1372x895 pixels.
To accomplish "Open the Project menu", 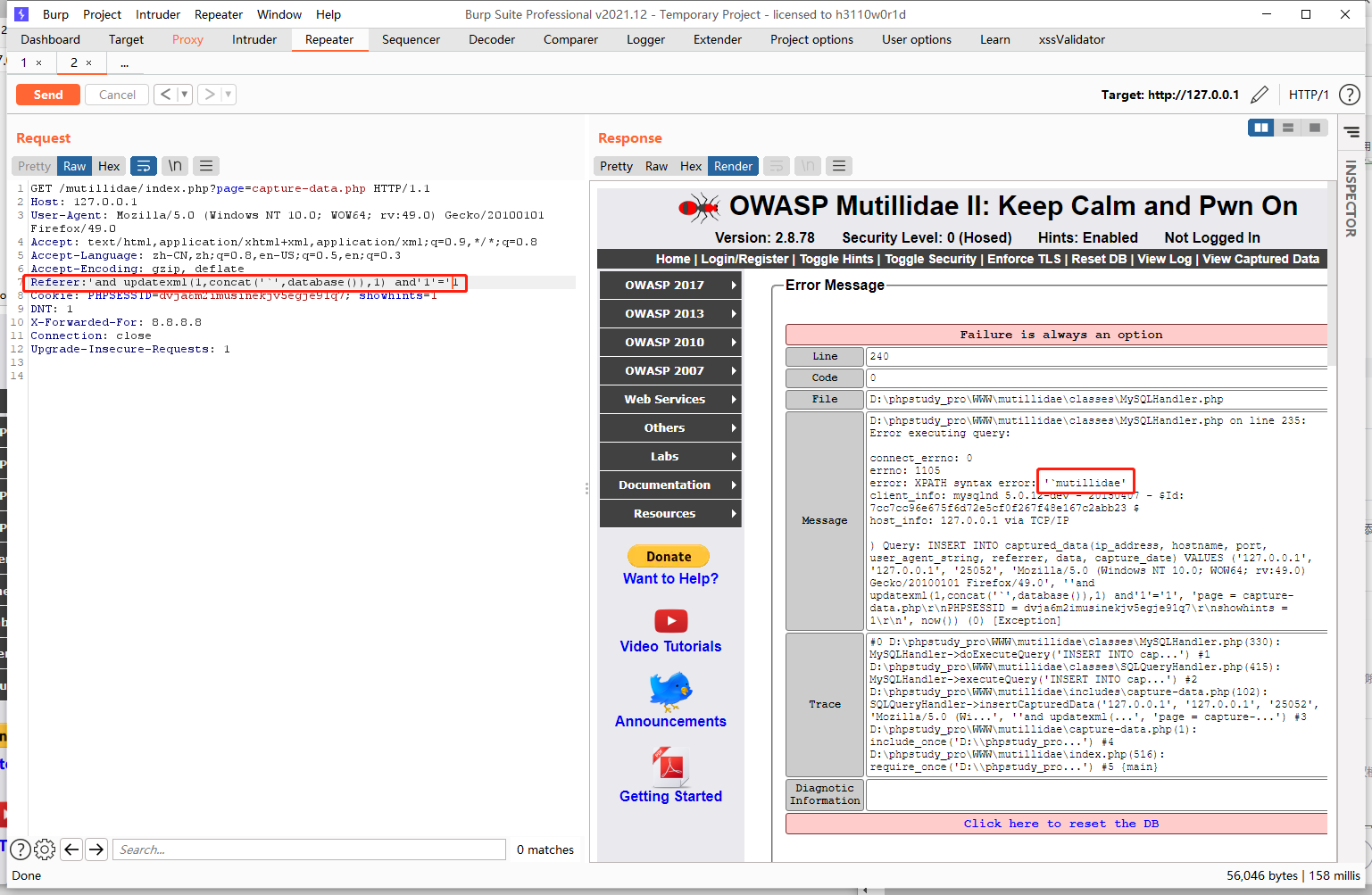I will (x=102, y=14).
